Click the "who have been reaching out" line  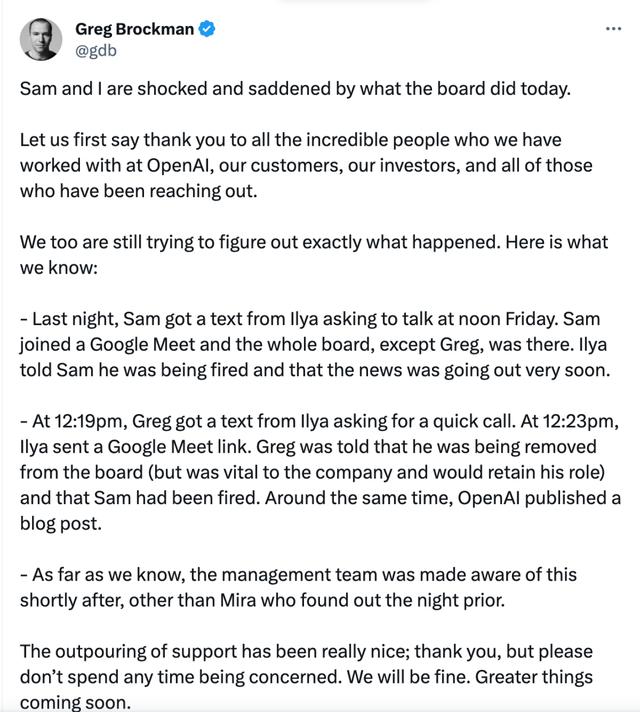[138, 190]
